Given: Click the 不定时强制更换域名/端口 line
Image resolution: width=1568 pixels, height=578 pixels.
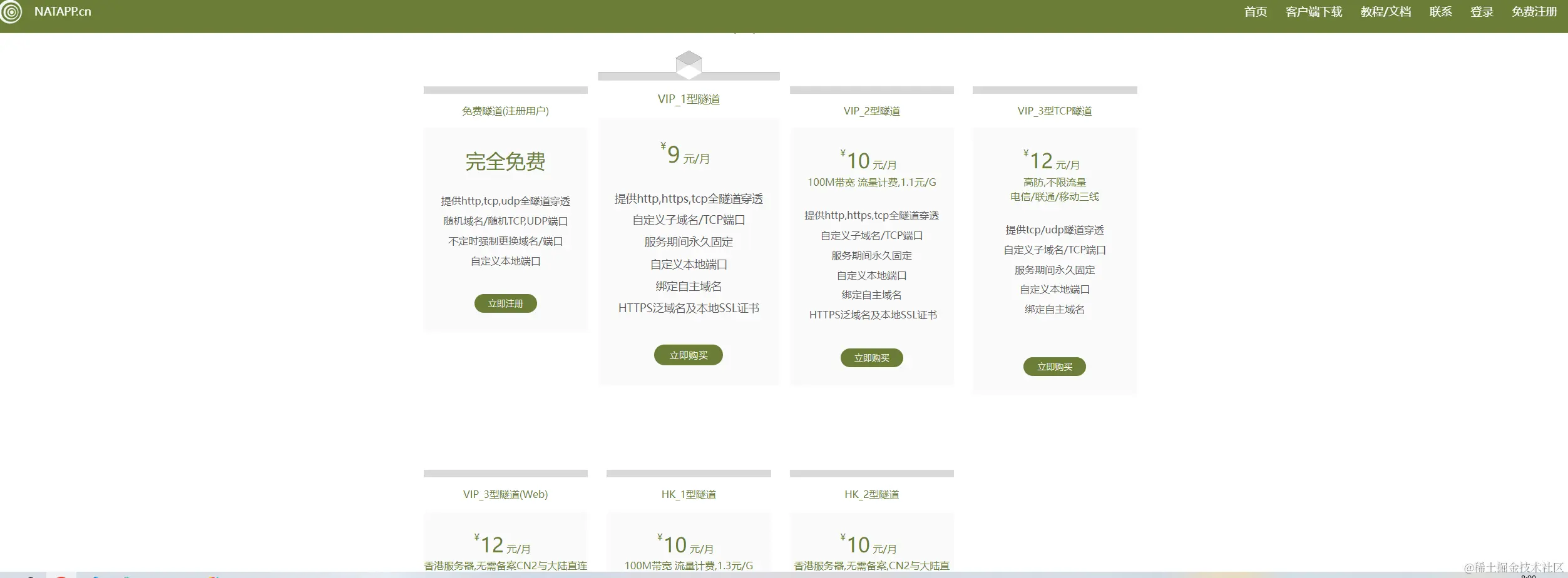Looking at the screenshot, I should click(x=506, y=241).
